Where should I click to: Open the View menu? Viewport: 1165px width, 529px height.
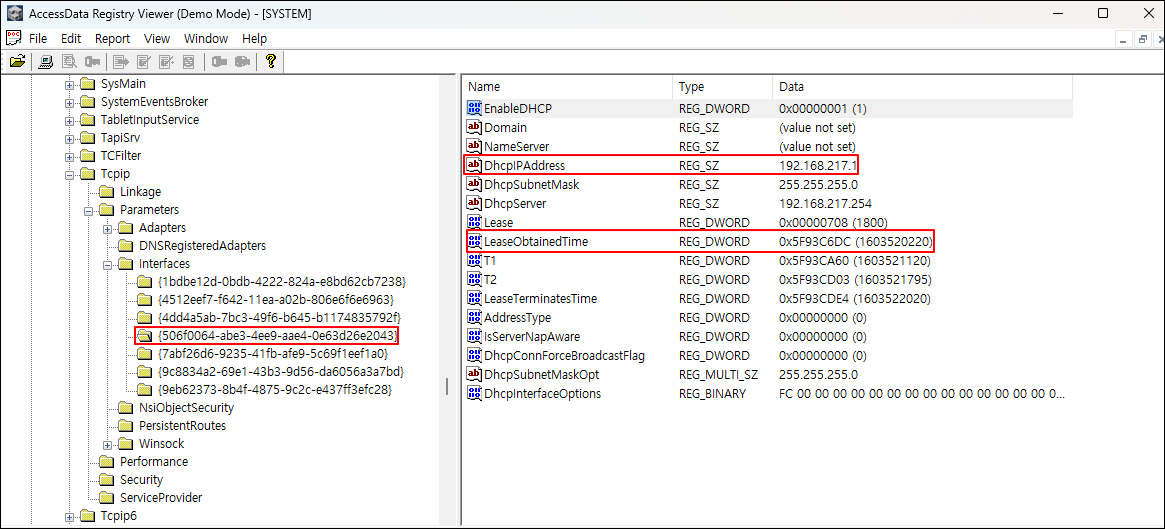point(157,39)
